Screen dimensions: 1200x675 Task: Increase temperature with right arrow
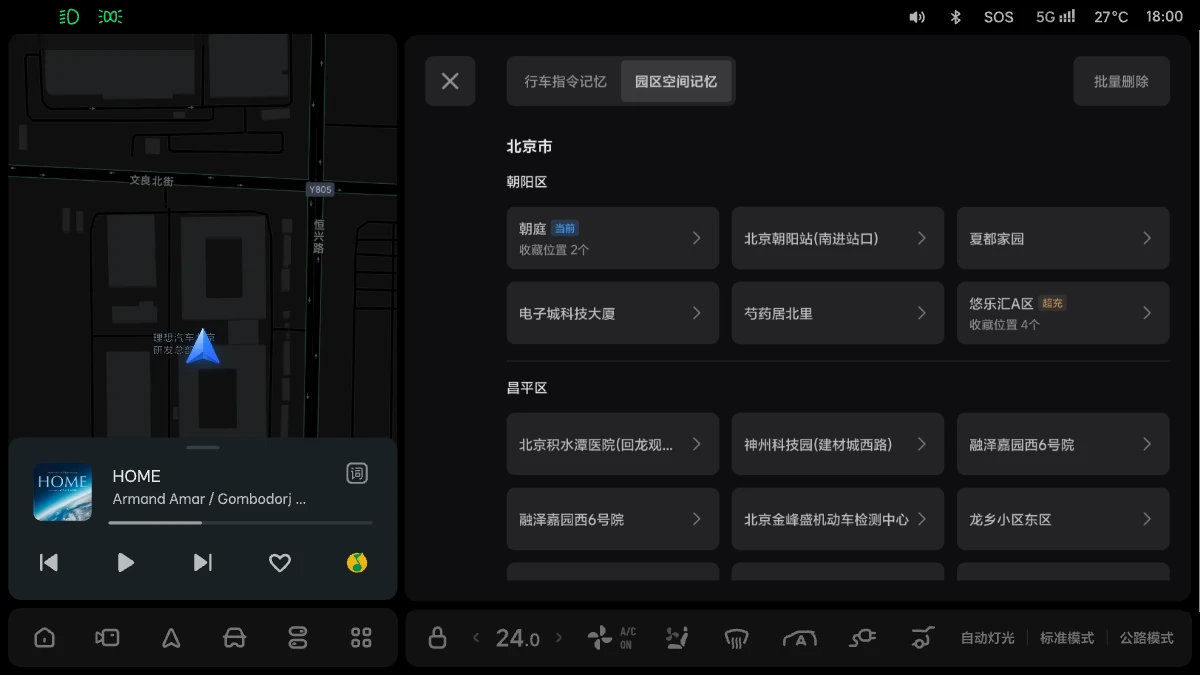[x=559, y=638]
